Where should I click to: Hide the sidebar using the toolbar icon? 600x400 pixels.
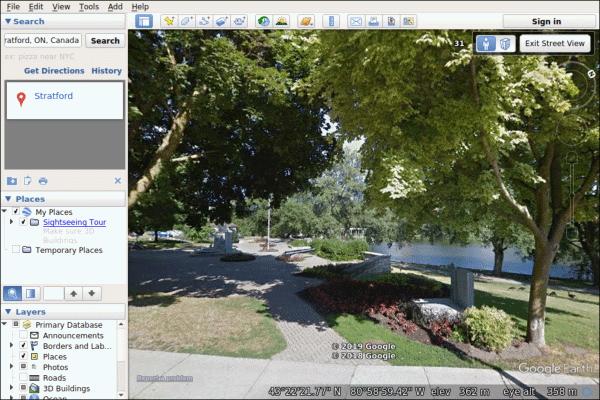tap(144, 21)
